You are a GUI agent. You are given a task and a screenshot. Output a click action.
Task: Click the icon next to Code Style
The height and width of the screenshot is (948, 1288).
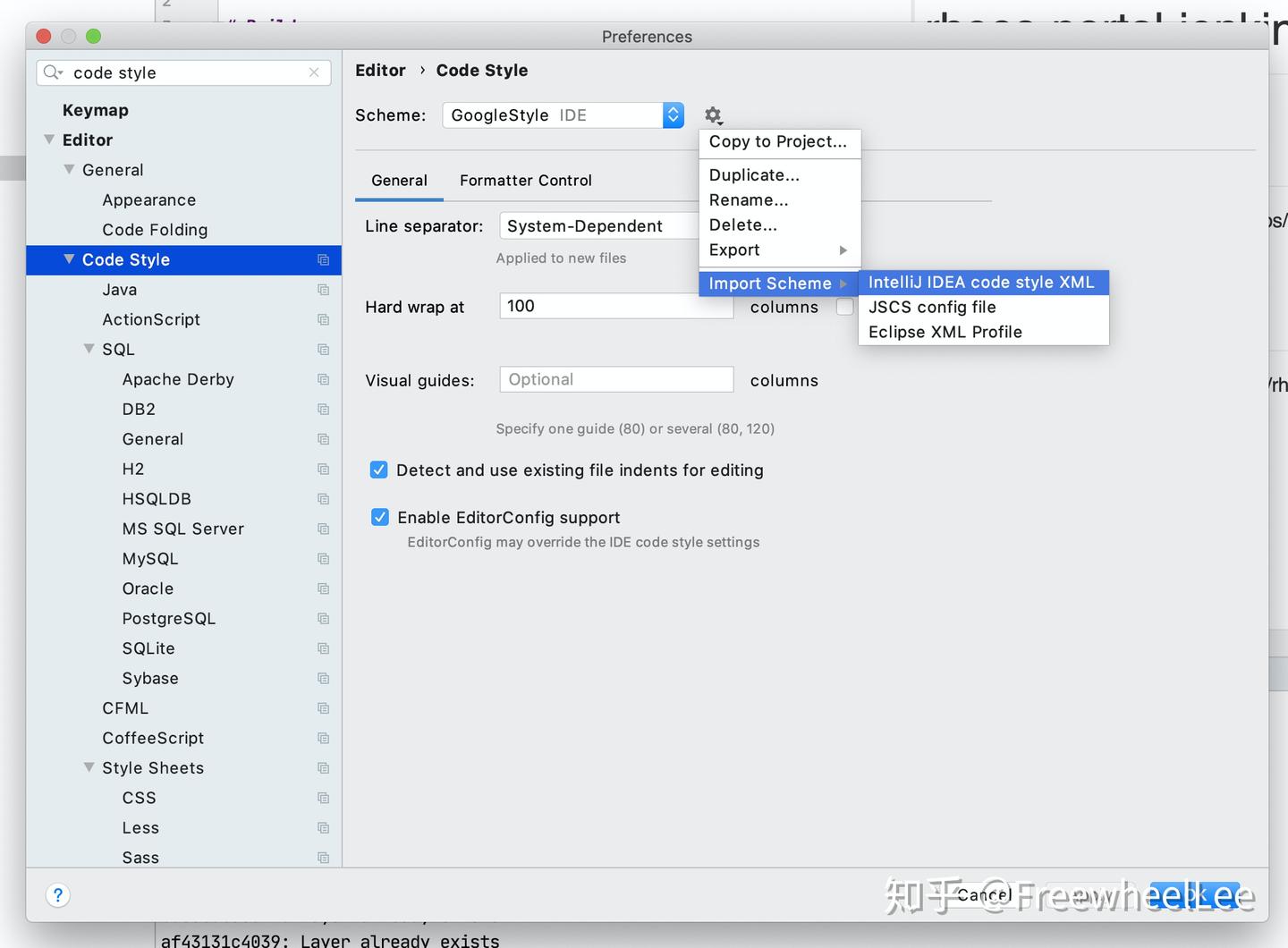[x=323, y=260]
